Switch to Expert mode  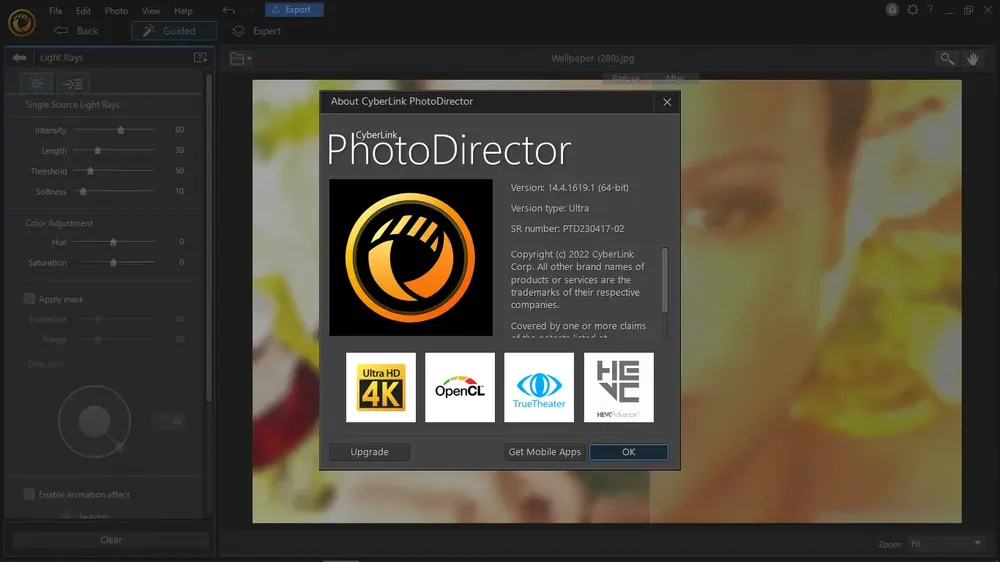point(256,31)
